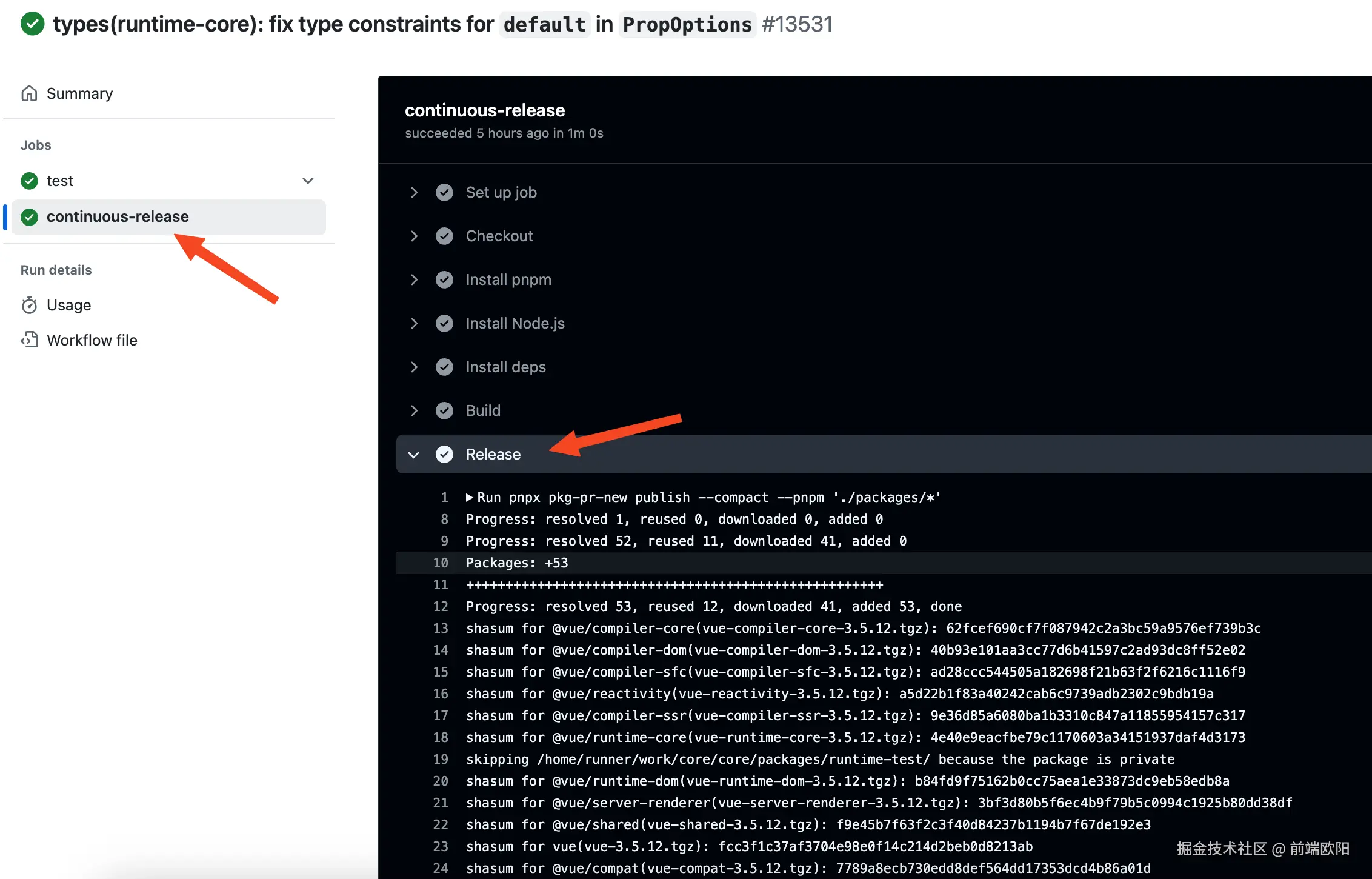Screen dimensions: 1372x879
Task: Expand the Run pnpx command disclosure triangle
Action: point(469,498)
